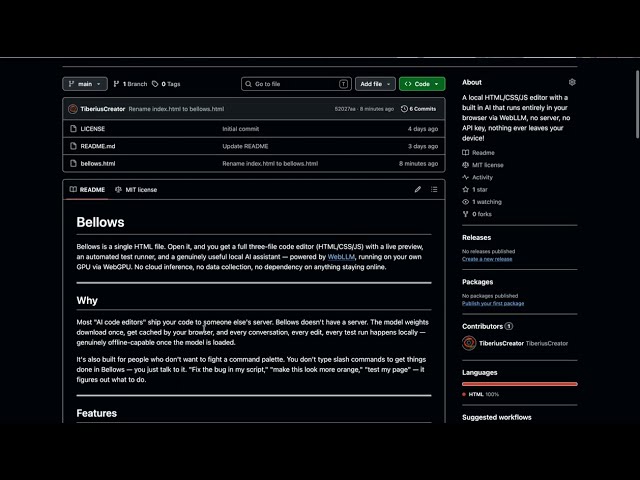640x480 pixels.
Task: Click TiberiusCreator contributor avatar
Action: click(x=469, y=343)
